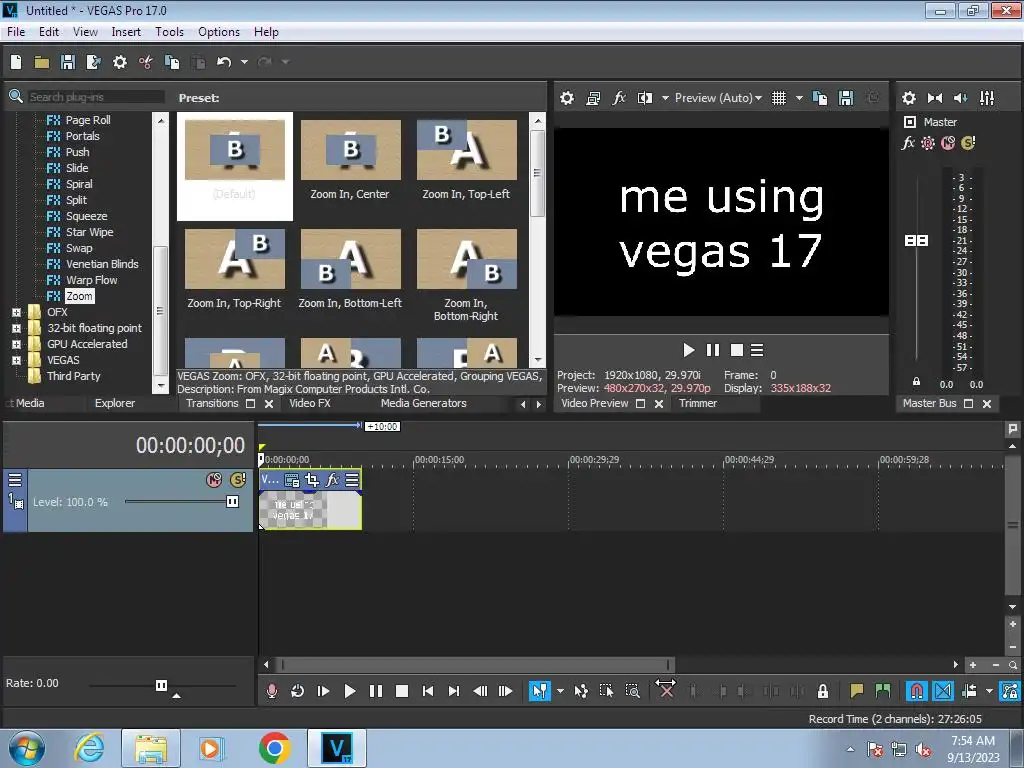This screenshot has height=768, width=1024.
Task: Open a project with the folder icon
Action: pyautogui.click(x=42, y=62)
